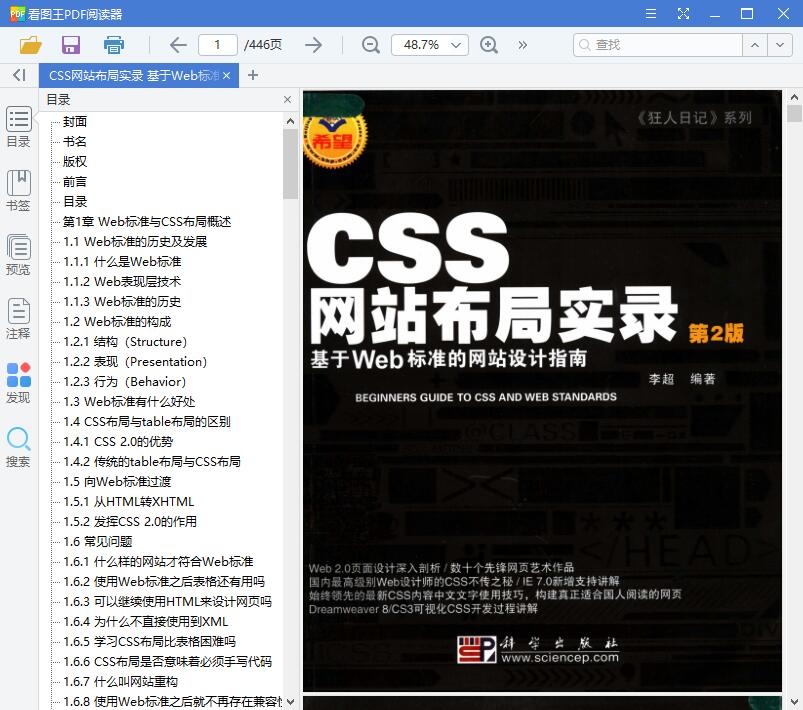The width and height of the screenshot is (803, 710).
Task: Find next search result arrow
Action: [780, 45]
